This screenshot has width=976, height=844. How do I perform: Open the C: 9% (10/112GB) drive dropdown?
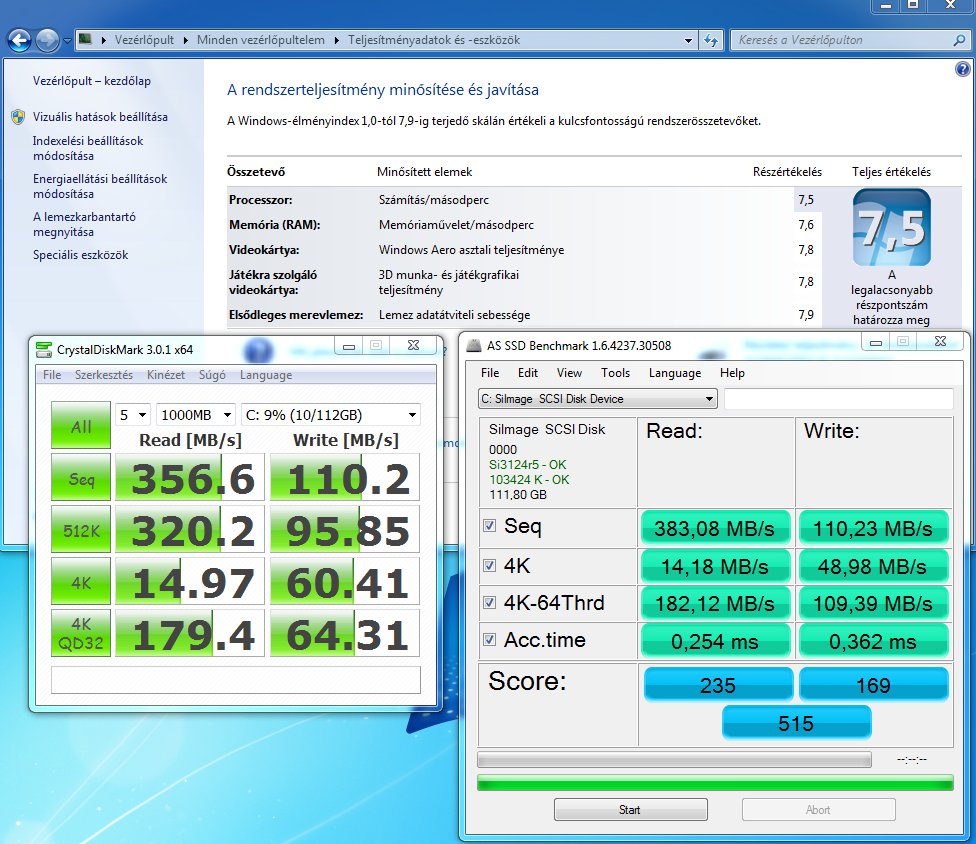tap(331, 415)
